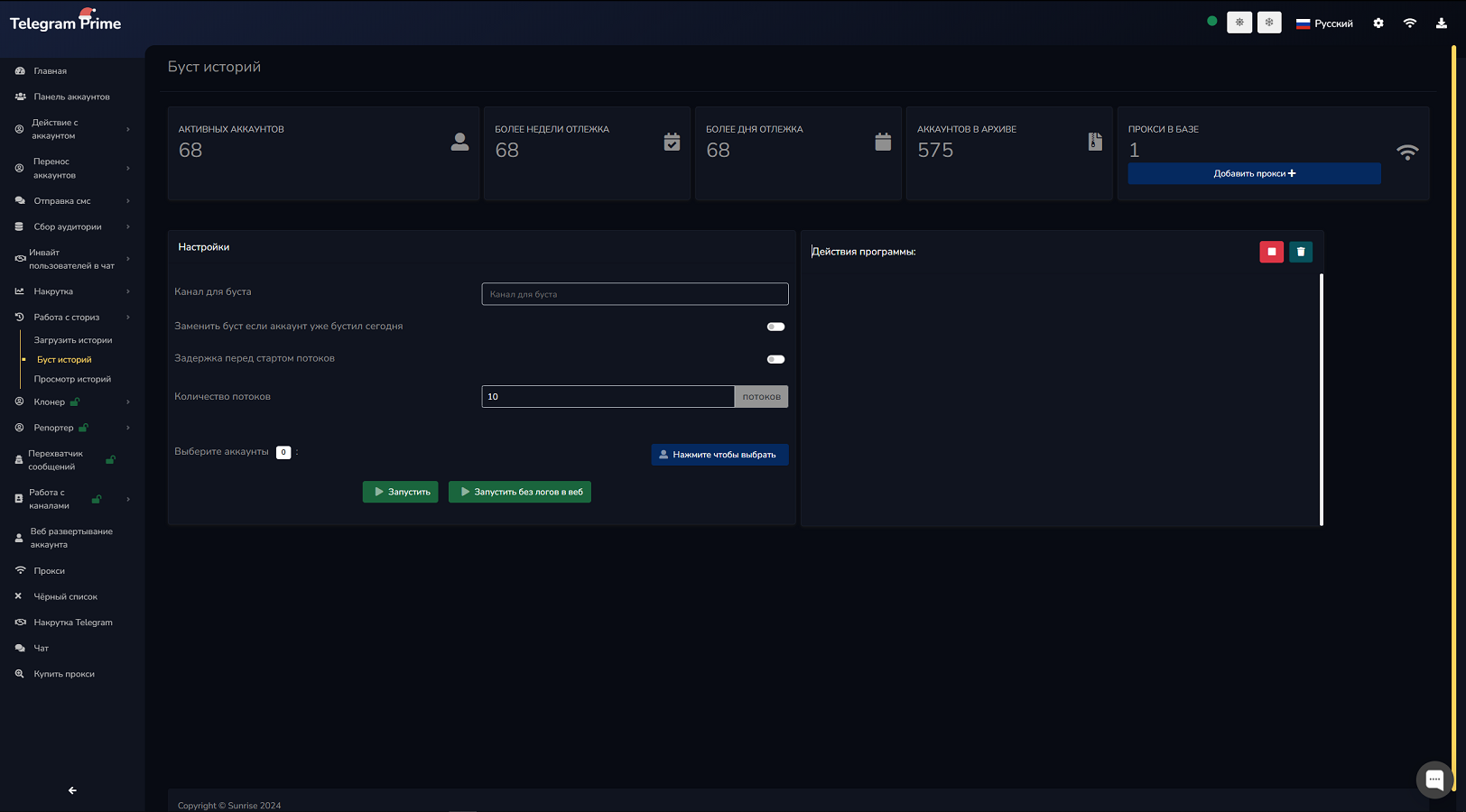Open Накрутка Telegram menu item
Screen dimensions: 1466x812
[72, 623]
